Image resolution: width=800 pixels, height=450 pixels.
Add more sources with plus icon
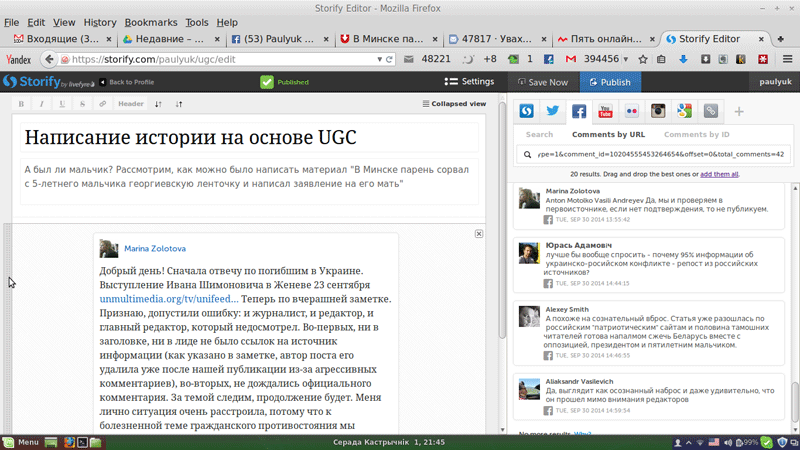coord(739,111)
